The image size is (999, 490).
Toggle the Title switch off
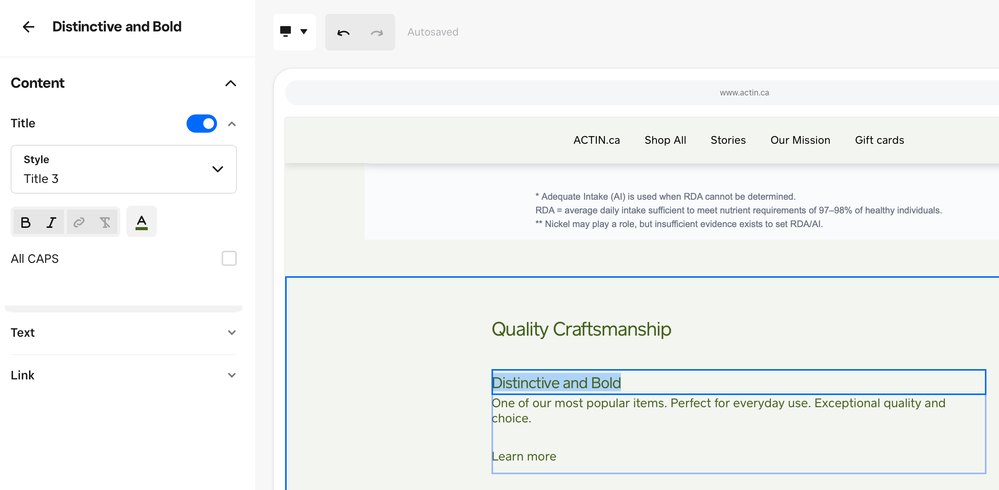click(x=201, y=124)
